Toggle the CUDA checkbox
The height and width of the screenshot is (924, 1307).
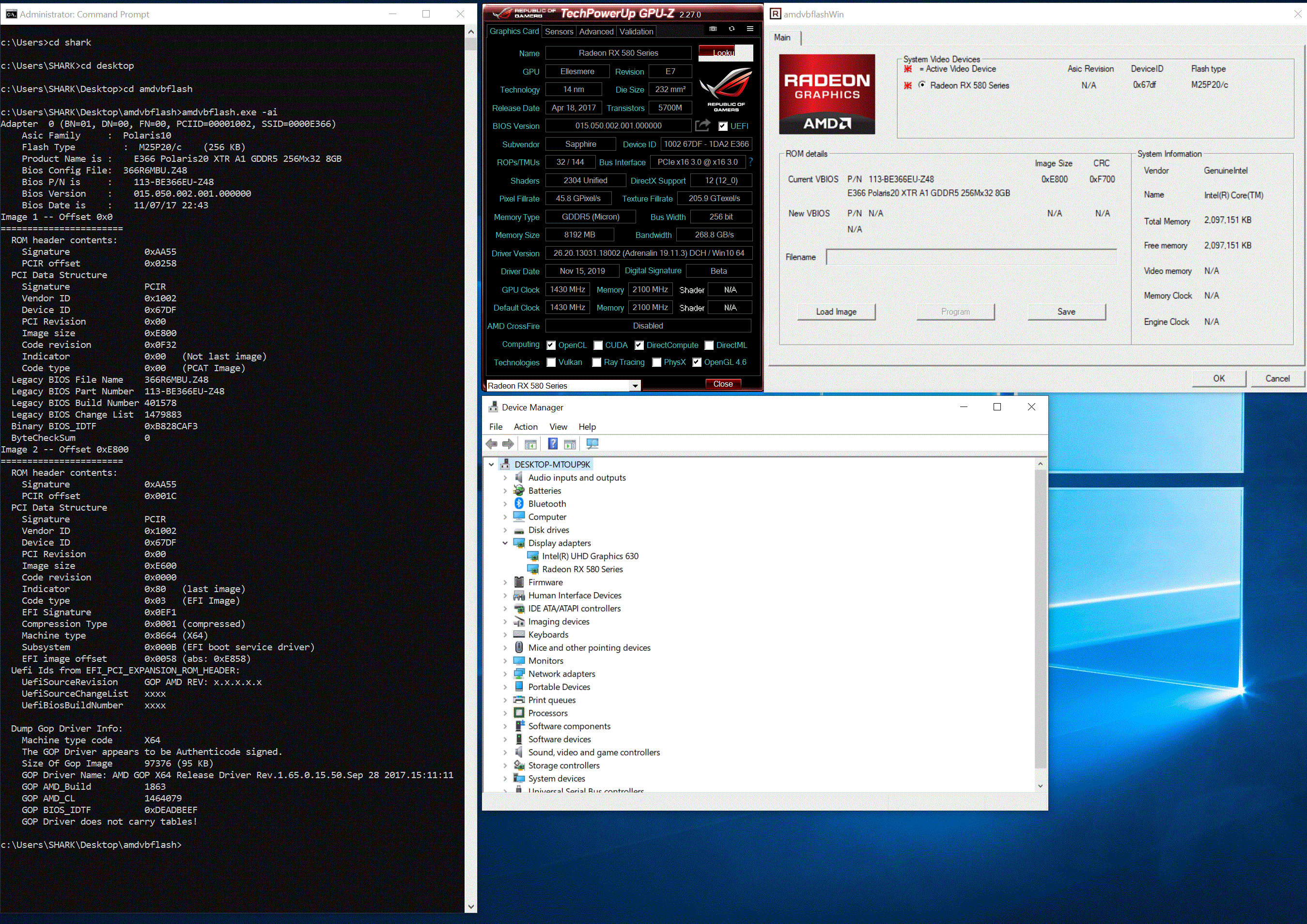[x=598, y=345]
